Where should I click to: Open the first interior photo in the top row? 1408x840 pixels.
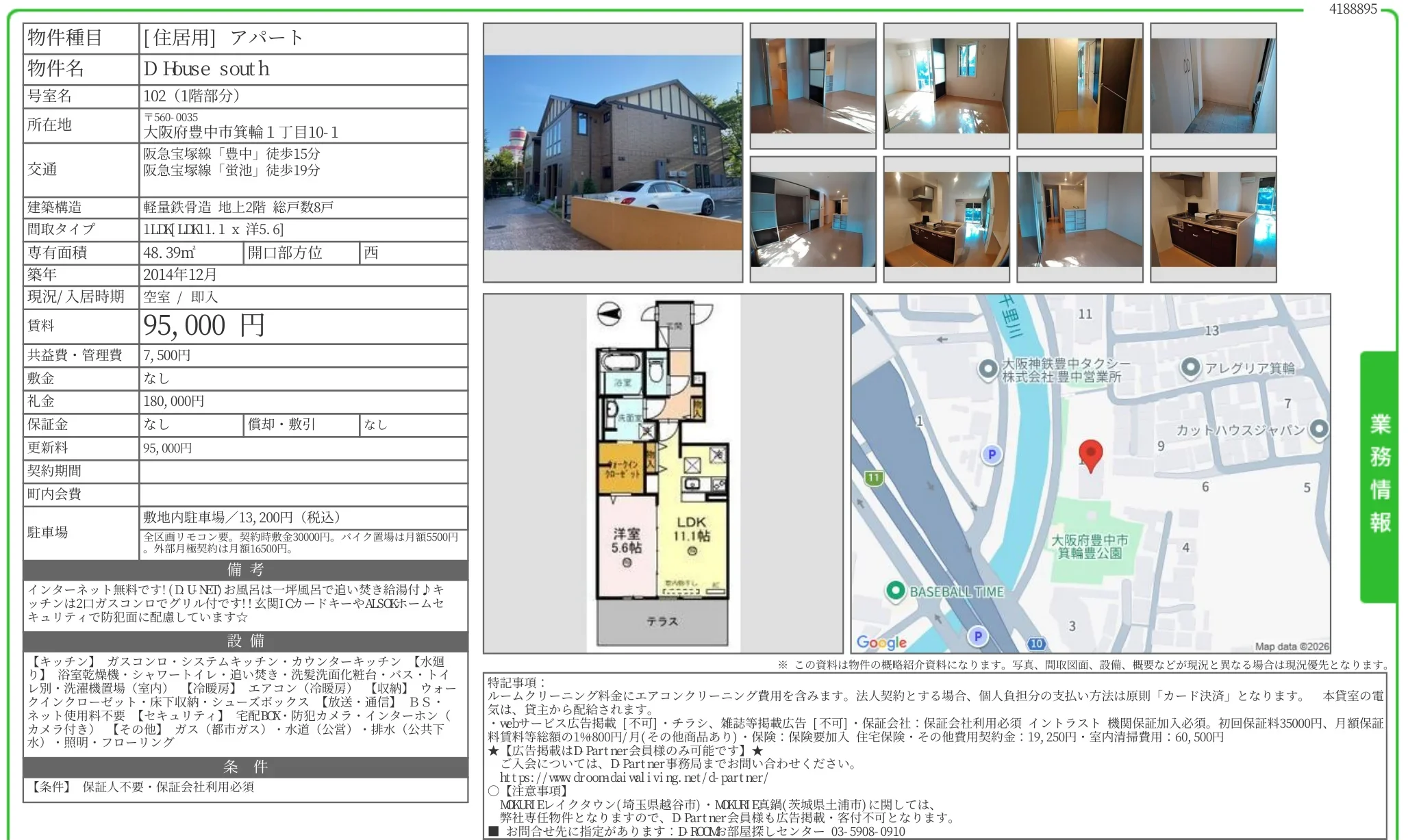pos(813,86)
